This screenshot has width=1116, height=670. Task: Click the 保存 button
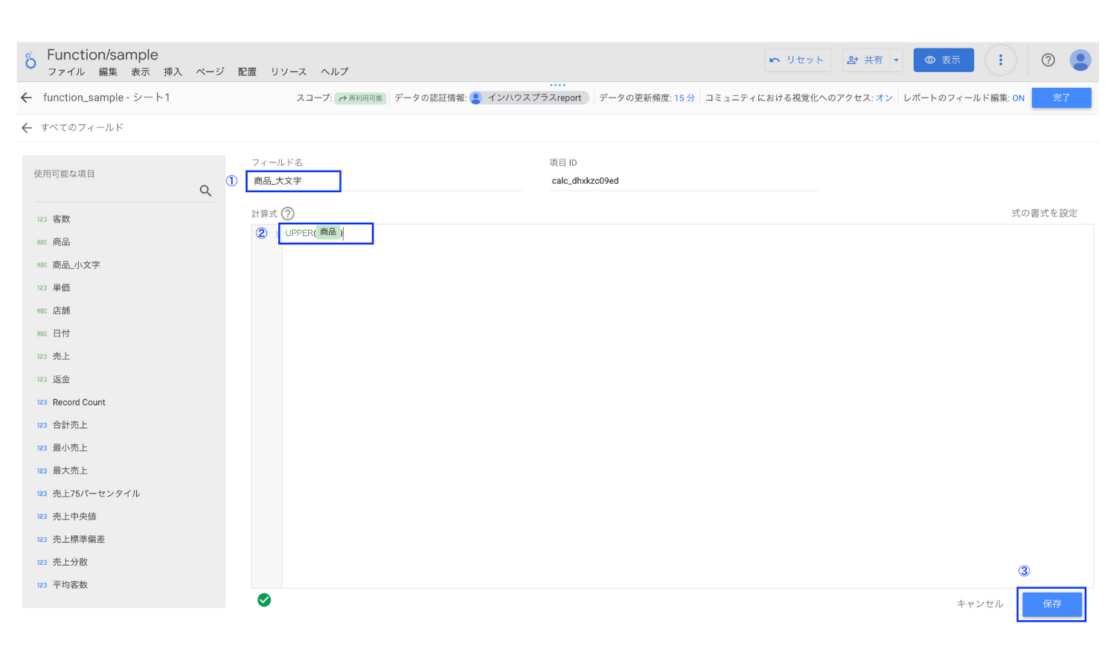pyautogui.click(x=1051, y=604)
